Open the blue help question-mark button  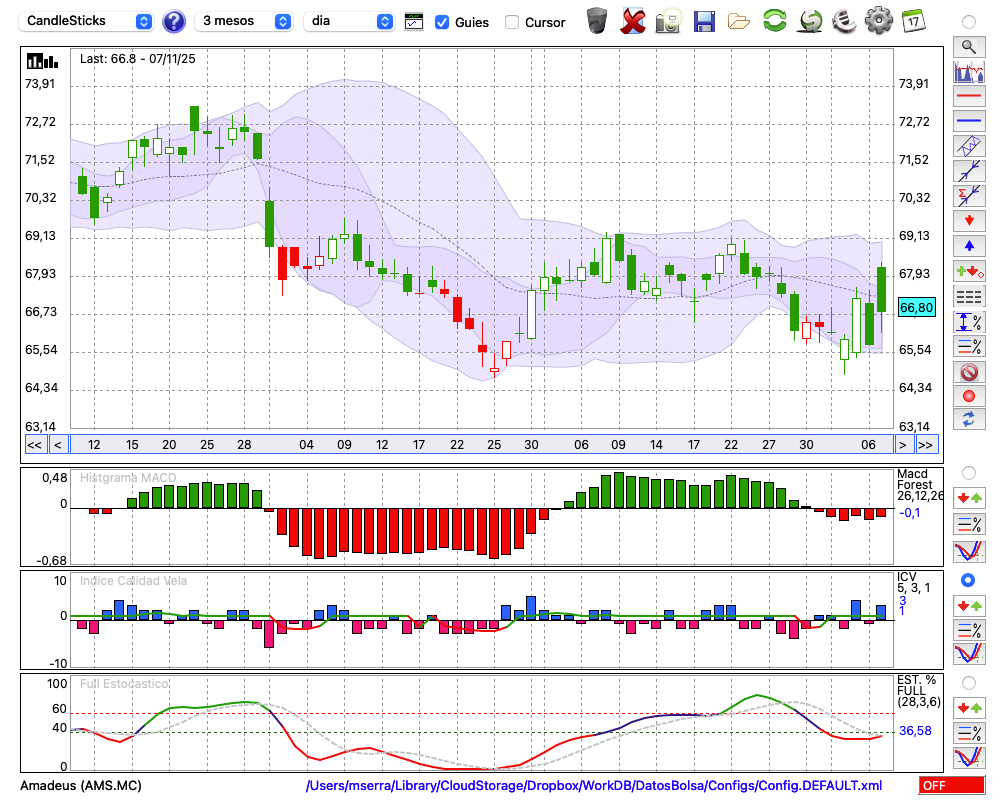(x=173, y=22)
